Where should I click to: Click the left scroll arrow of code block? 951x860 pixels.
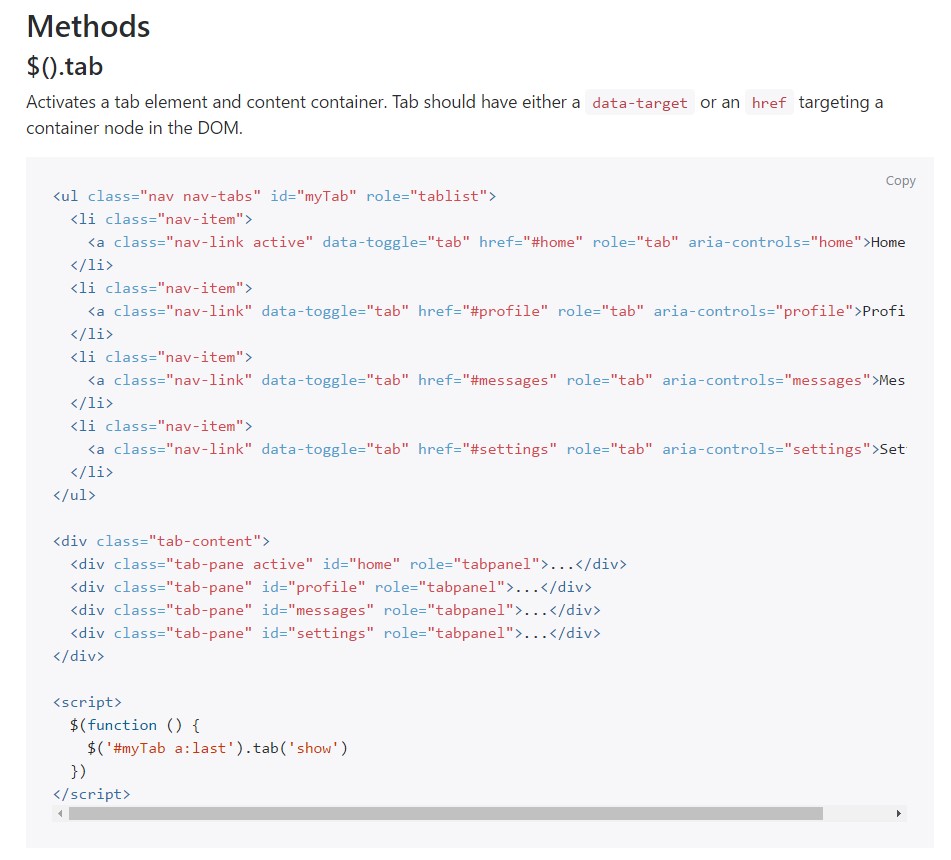coord(59,813)
